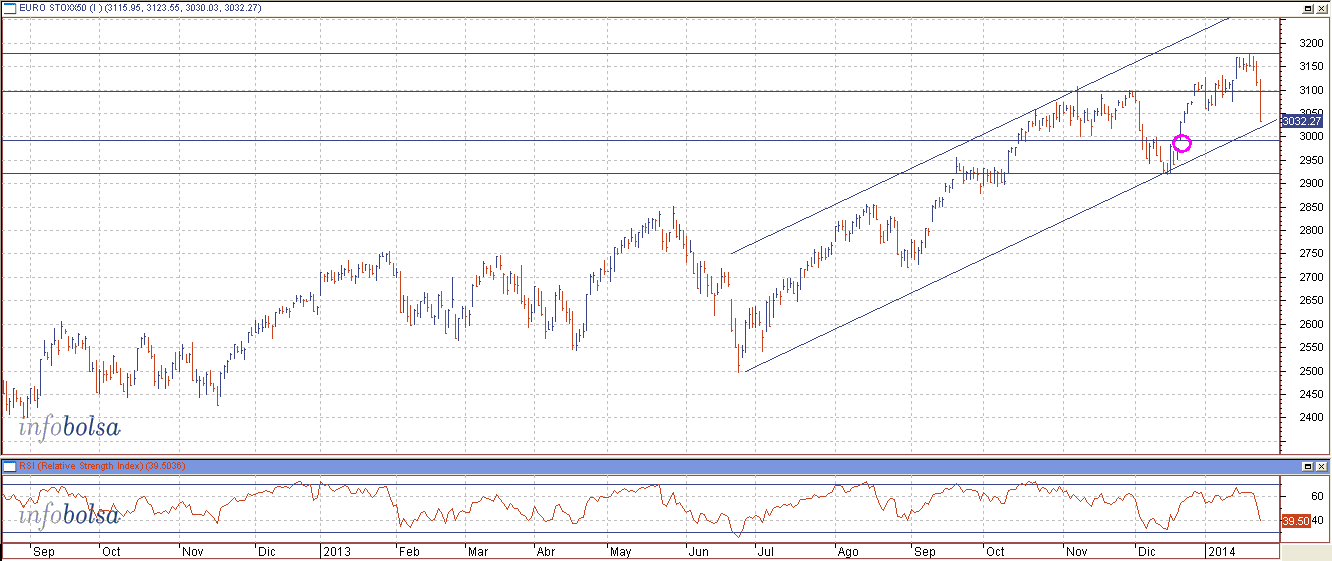Click the 2950 price axis label
The width and height of the screenshot is (1332, 561).
1309,161
